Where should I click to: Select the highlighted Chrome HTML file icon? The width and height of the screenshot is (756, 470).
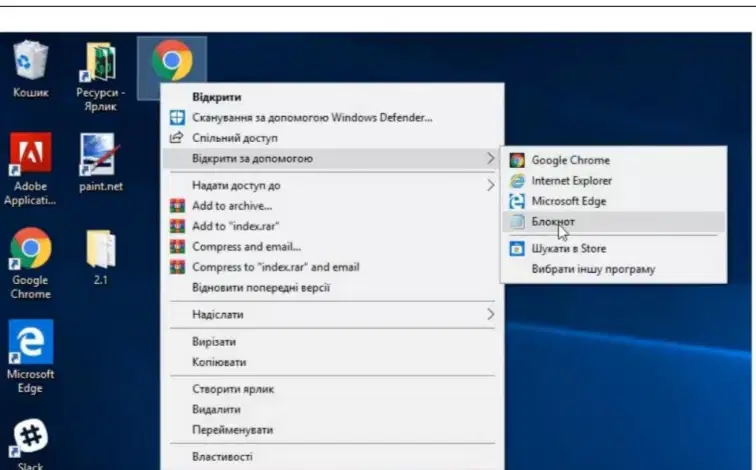point(172,61)
